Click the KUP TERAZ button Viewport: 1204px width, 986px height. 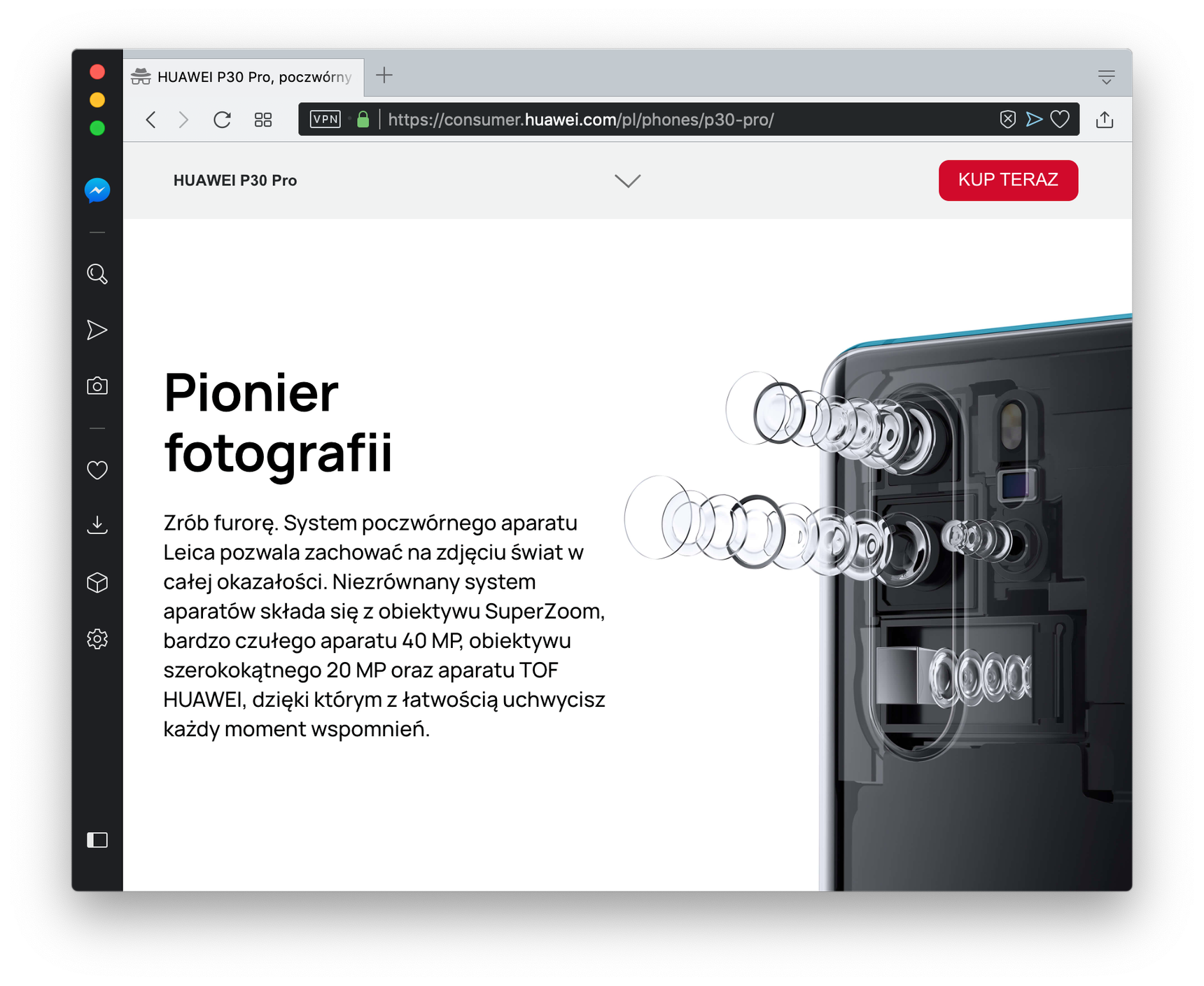pyautogui.click(x=1008, y=181)
